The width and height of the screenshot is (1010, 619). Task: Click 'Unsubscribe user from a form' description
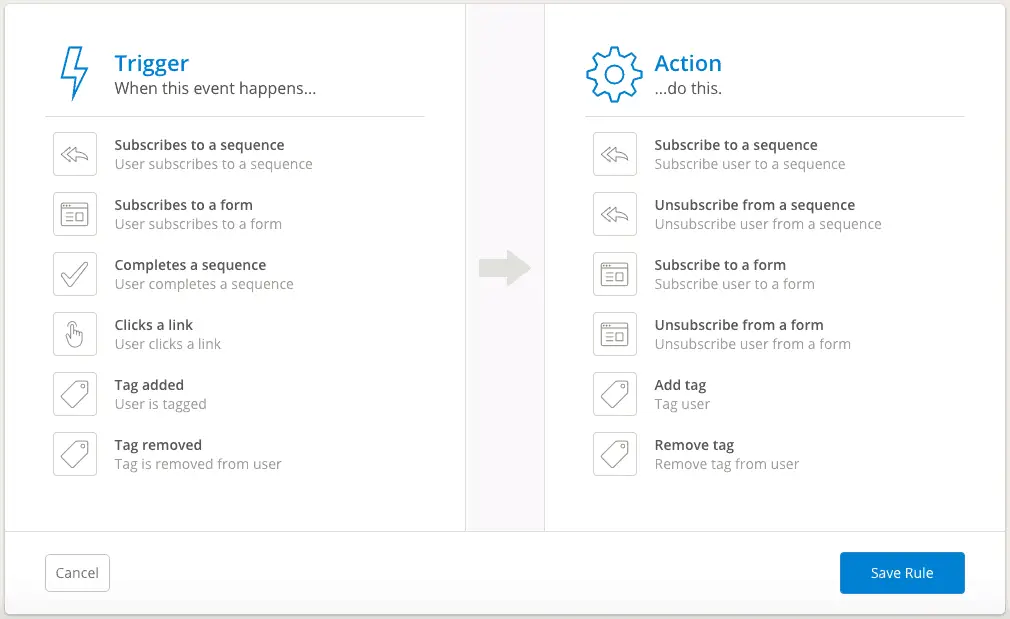752,344
